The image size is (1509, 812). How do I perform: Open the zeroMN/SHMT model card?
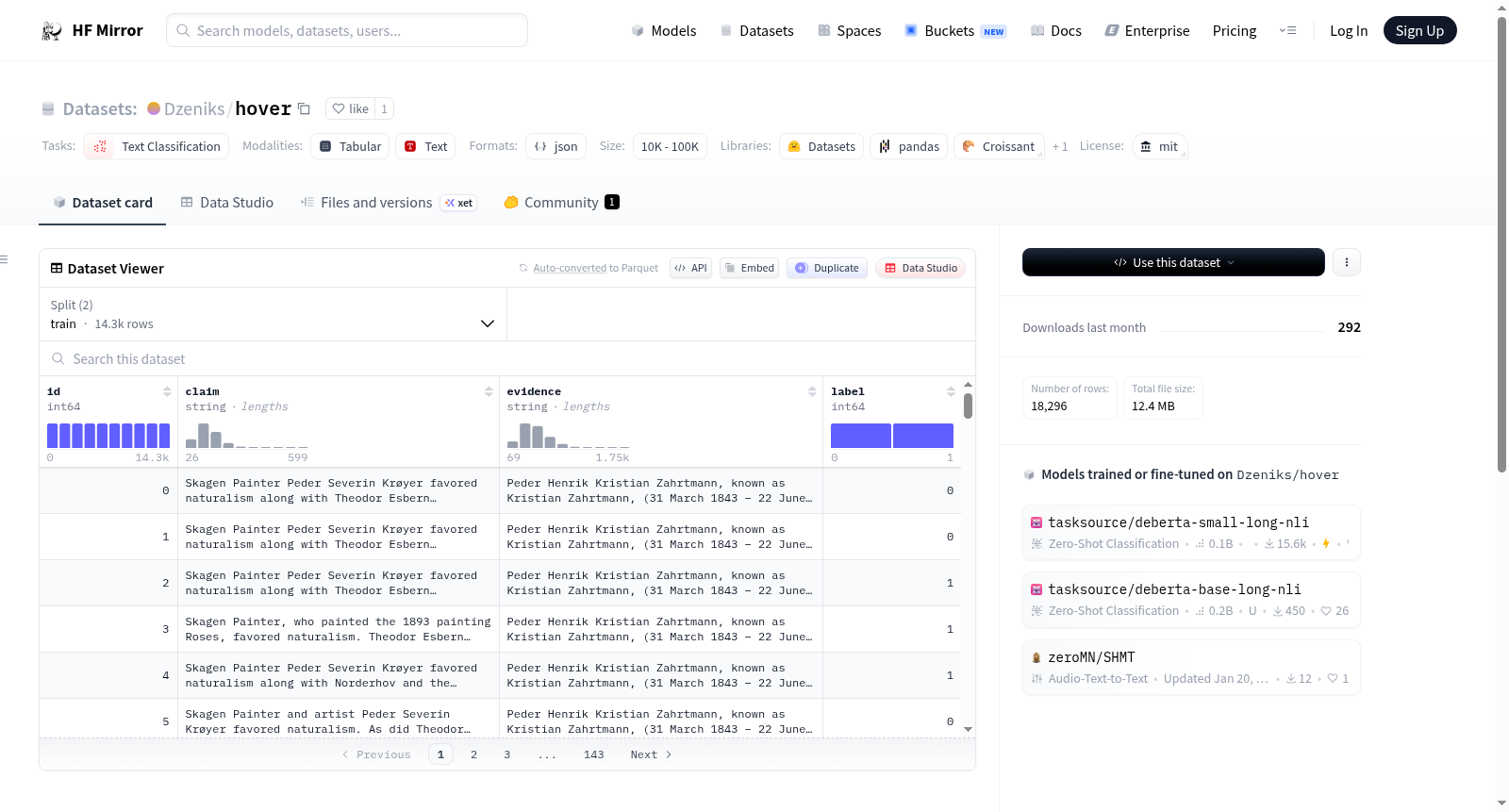click(x=1191, y=668)
